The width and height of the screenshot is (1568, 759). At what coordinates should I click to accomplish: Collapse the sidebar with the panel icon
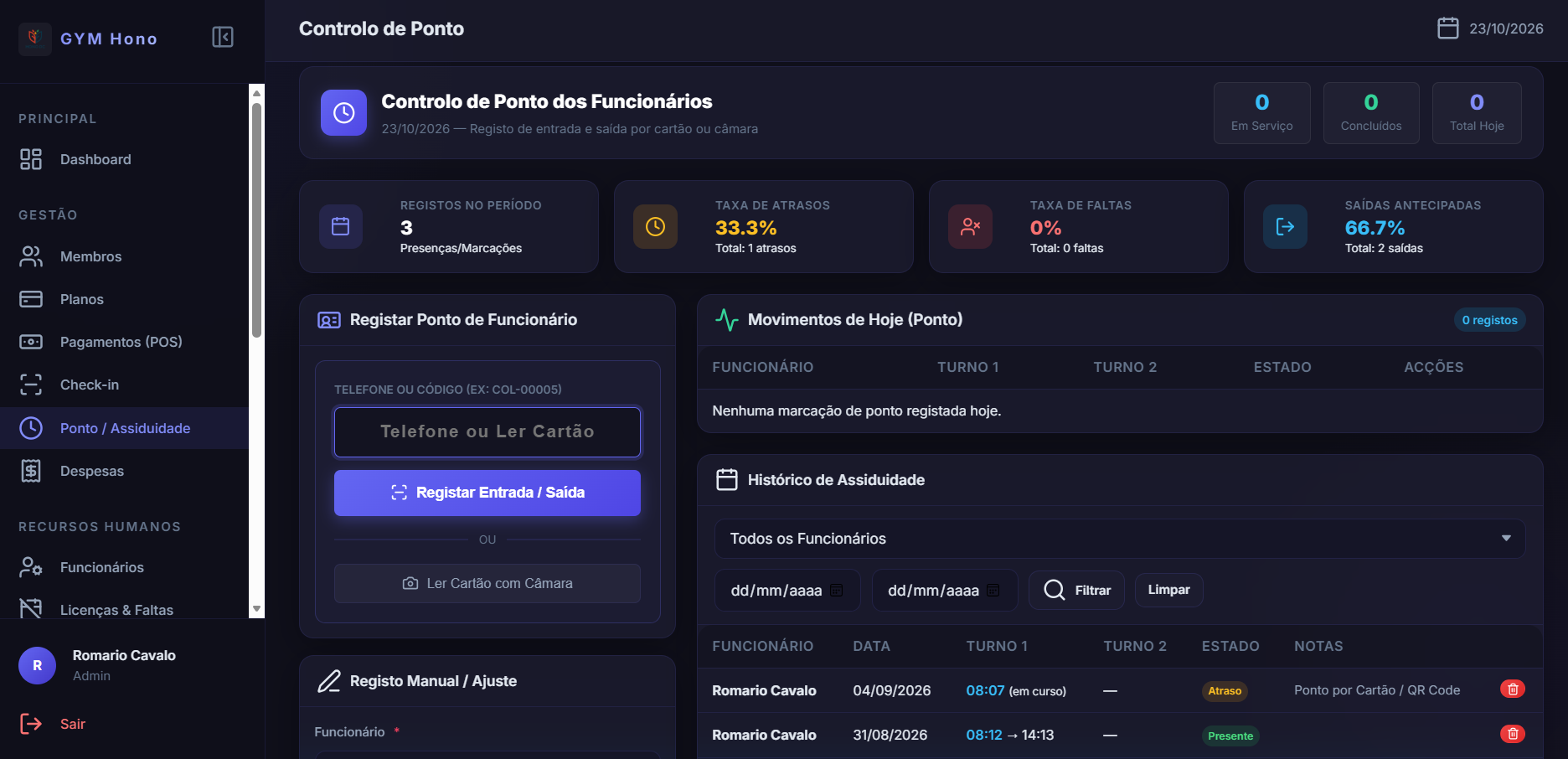[x=223, y=37]
